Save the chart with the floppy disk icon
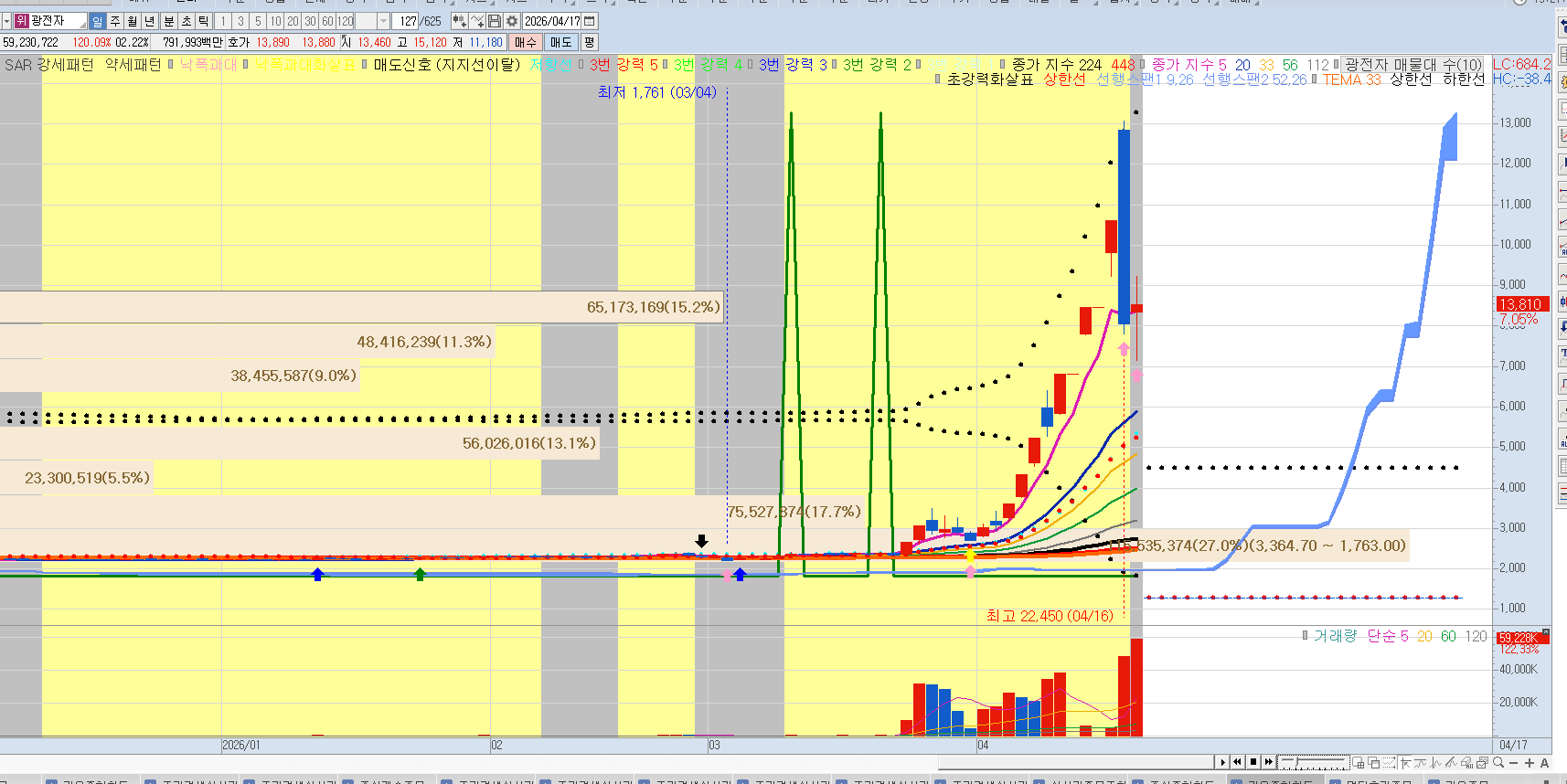This screenshot has width=1567, height=784. [495, 21]
